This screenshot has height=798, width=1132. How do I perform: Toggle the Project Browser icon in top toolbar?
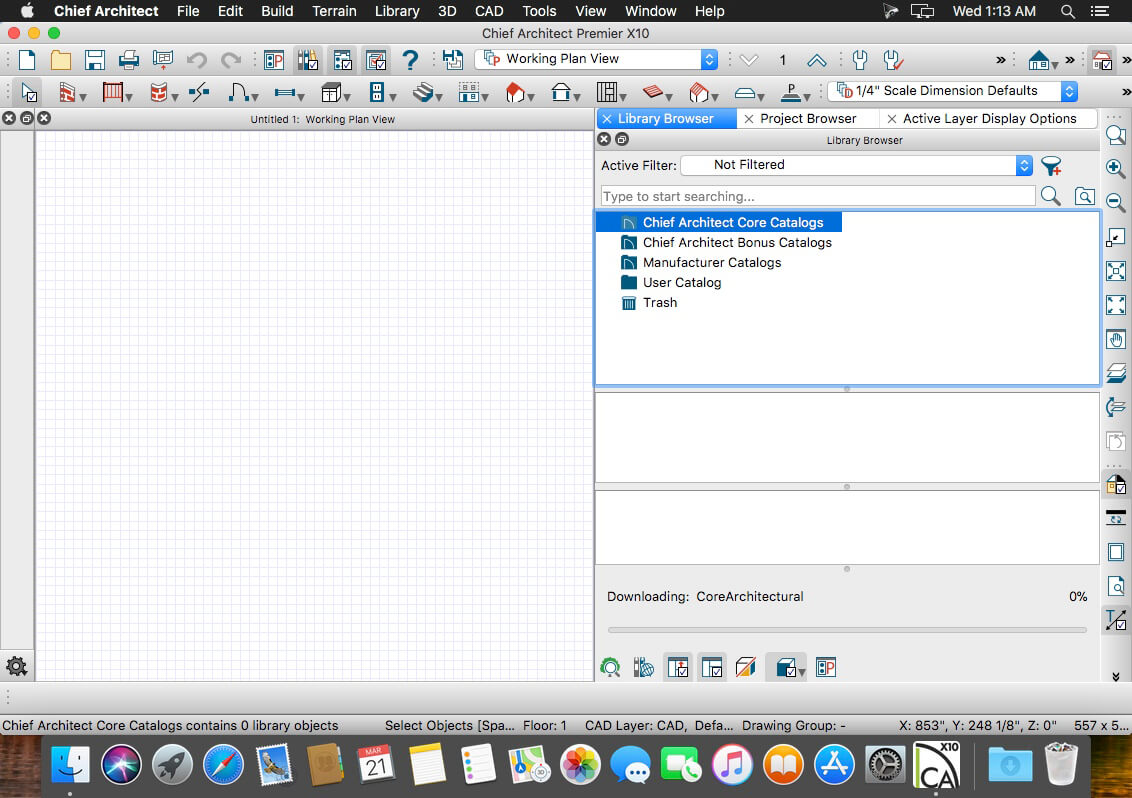pos(342,60)
